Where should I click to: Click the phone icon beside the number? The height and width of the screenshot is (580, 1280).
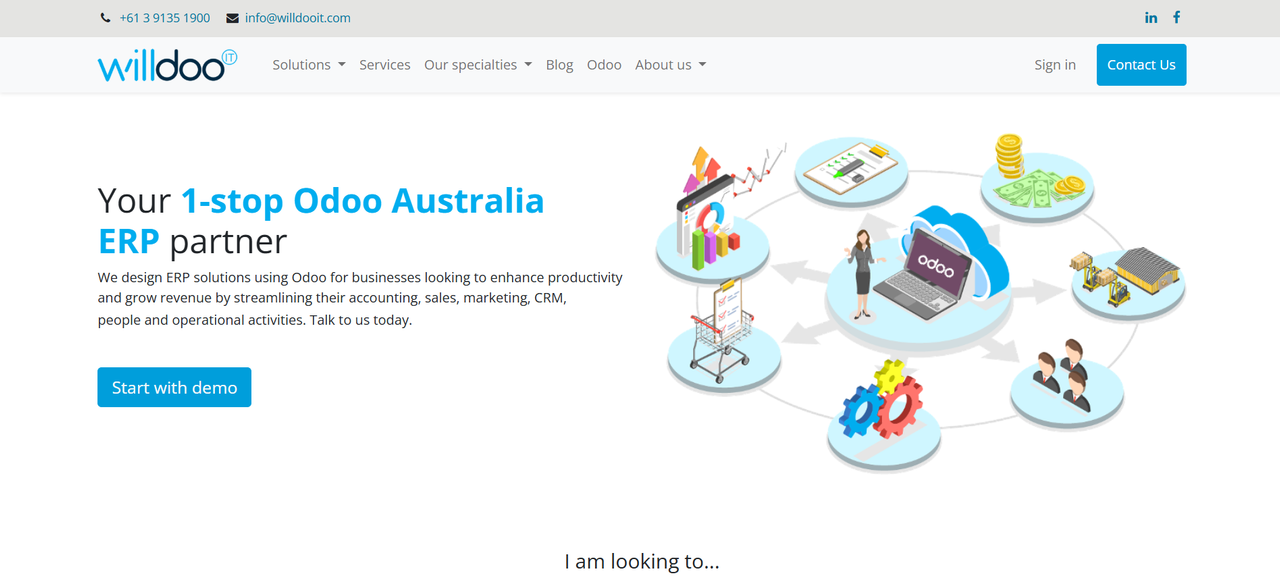pos(106,18)
